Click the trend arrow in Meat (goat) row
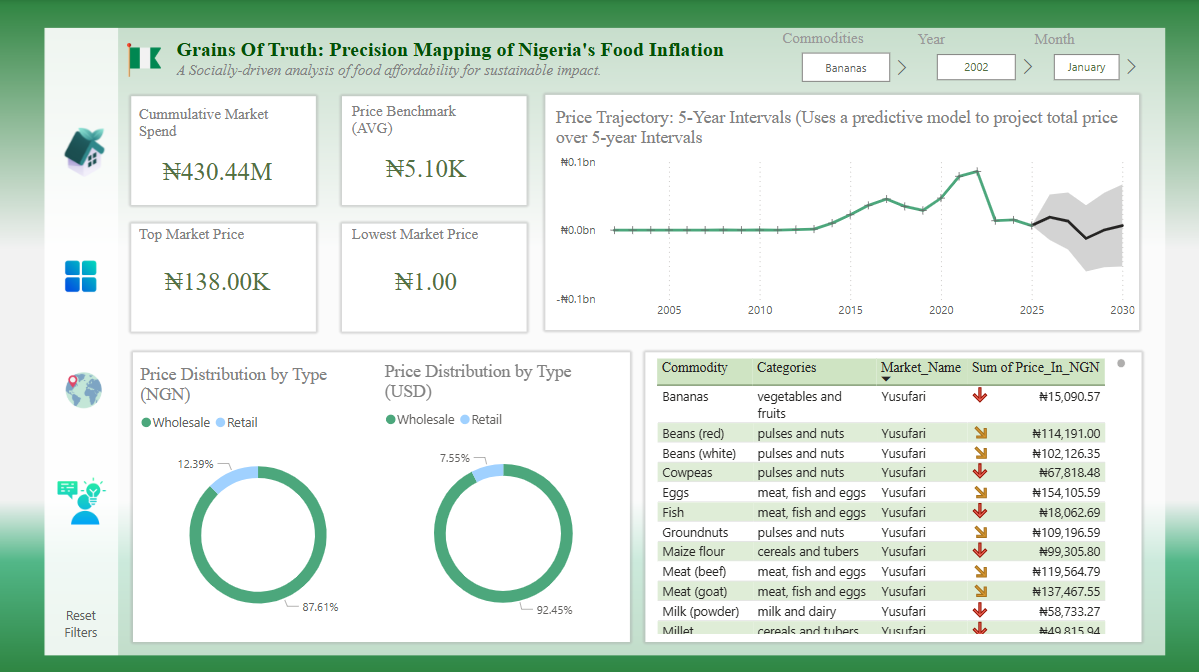The height and width of the screenshot is (672, 1199). (x=980, y=591)
